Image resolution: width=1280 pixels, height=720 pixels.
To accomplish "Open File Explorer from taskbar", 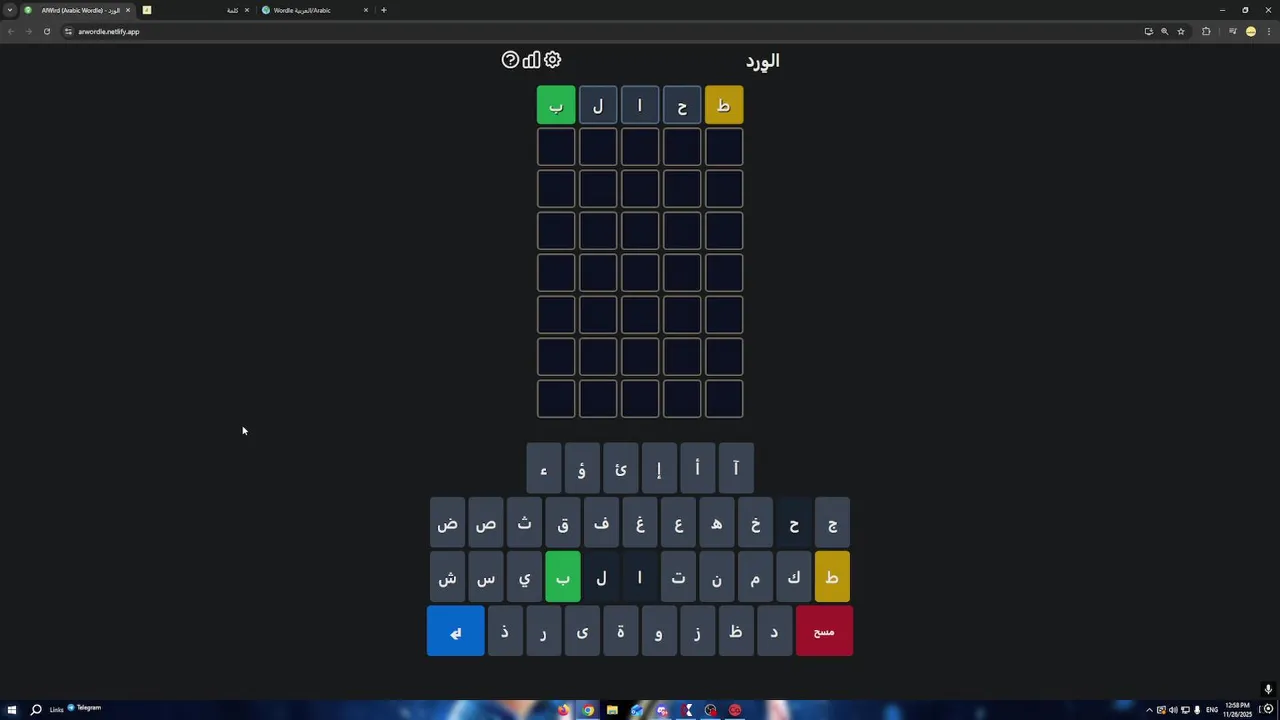I will tap(612, 710).
